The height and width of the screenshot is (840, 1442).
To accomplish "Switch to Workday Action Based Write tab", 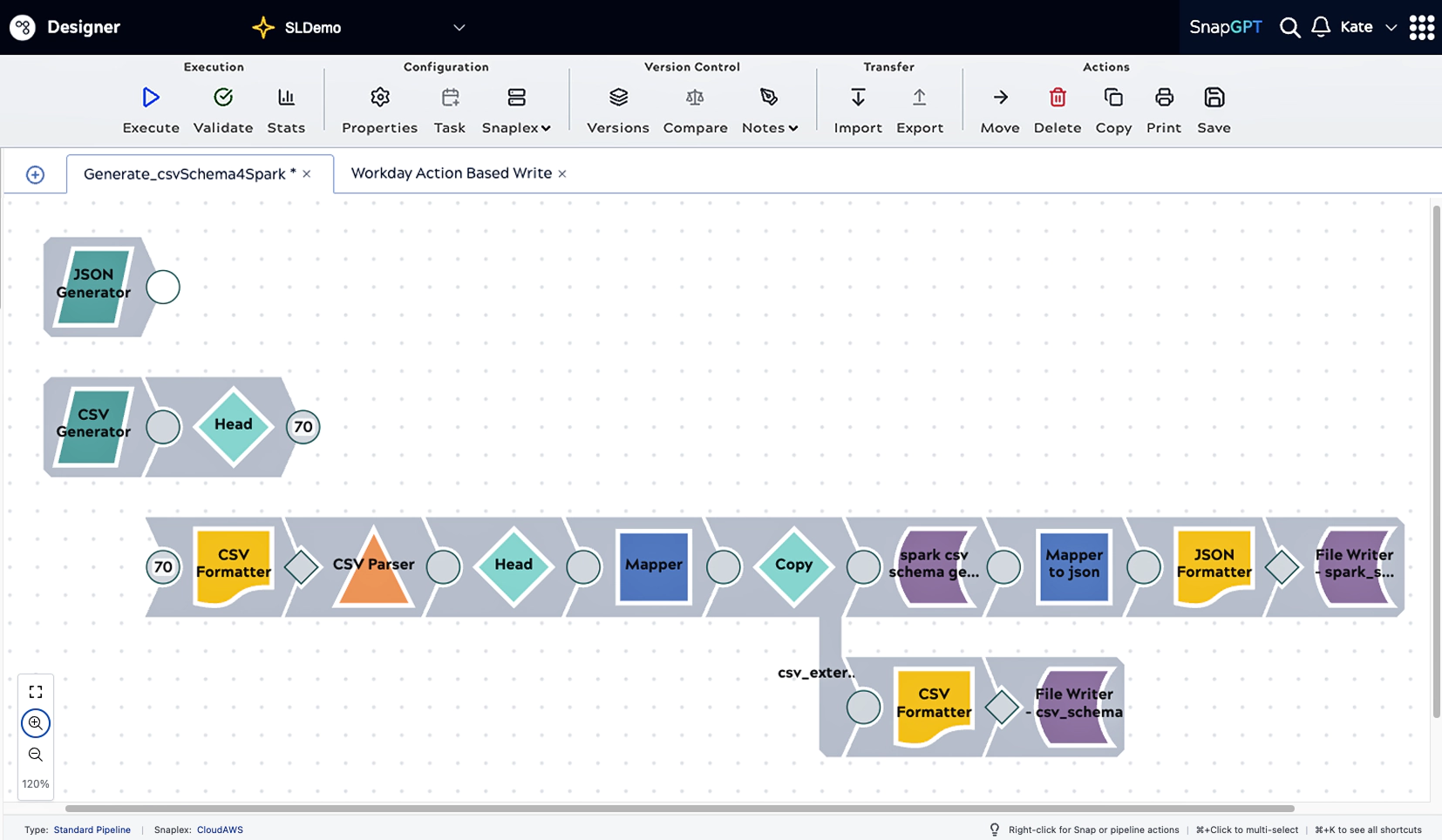I will (451, 173).
